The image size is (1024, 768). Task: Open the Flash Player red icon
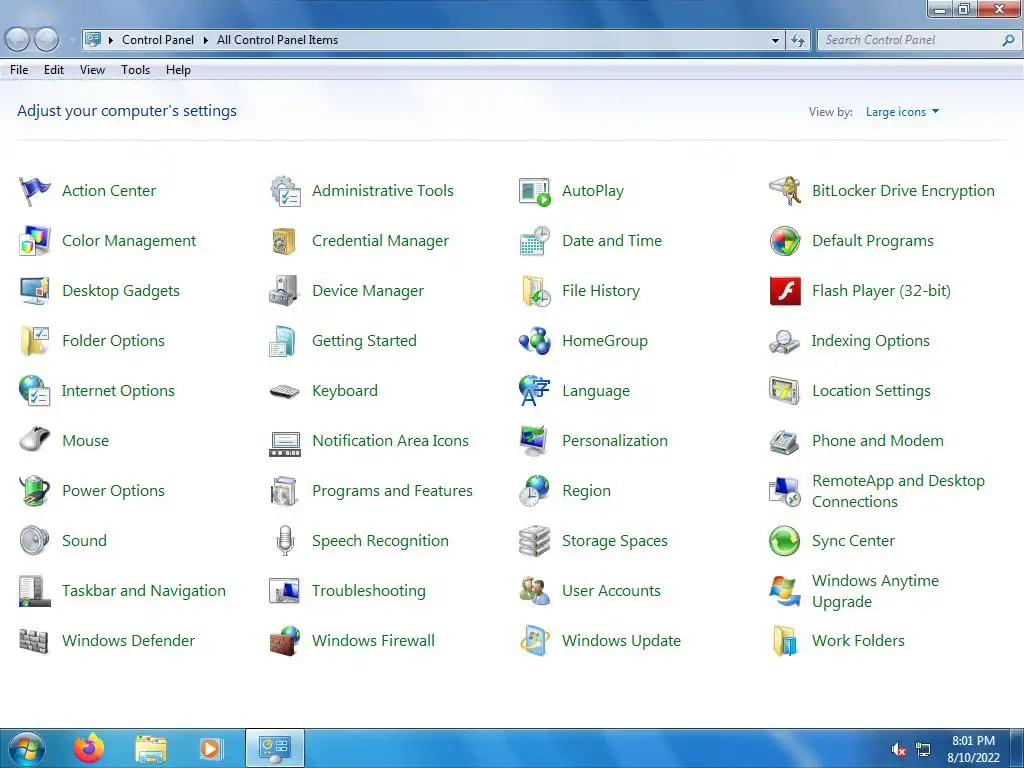(785, 291)
